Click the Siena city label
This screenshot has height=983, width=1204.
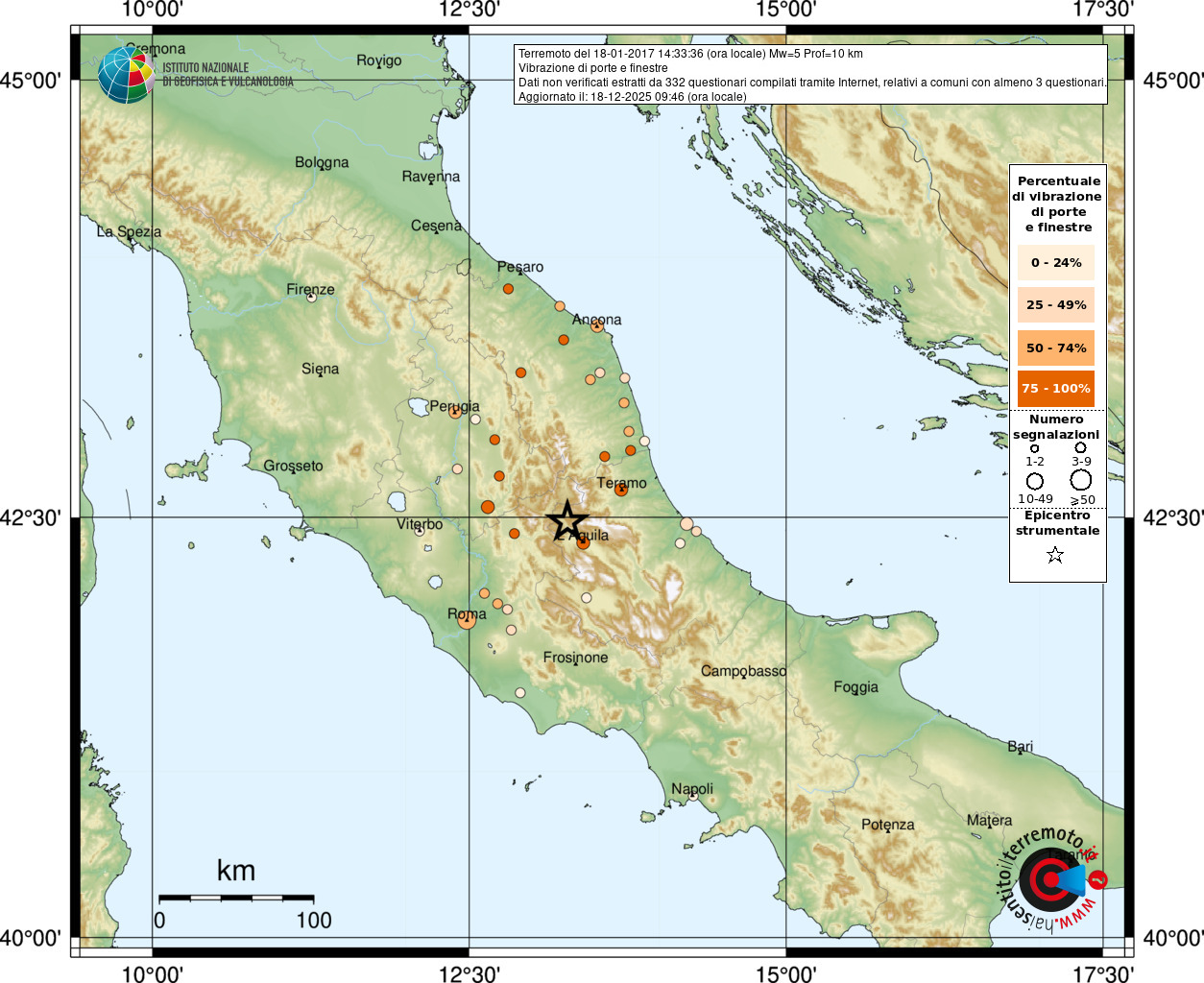320,369
